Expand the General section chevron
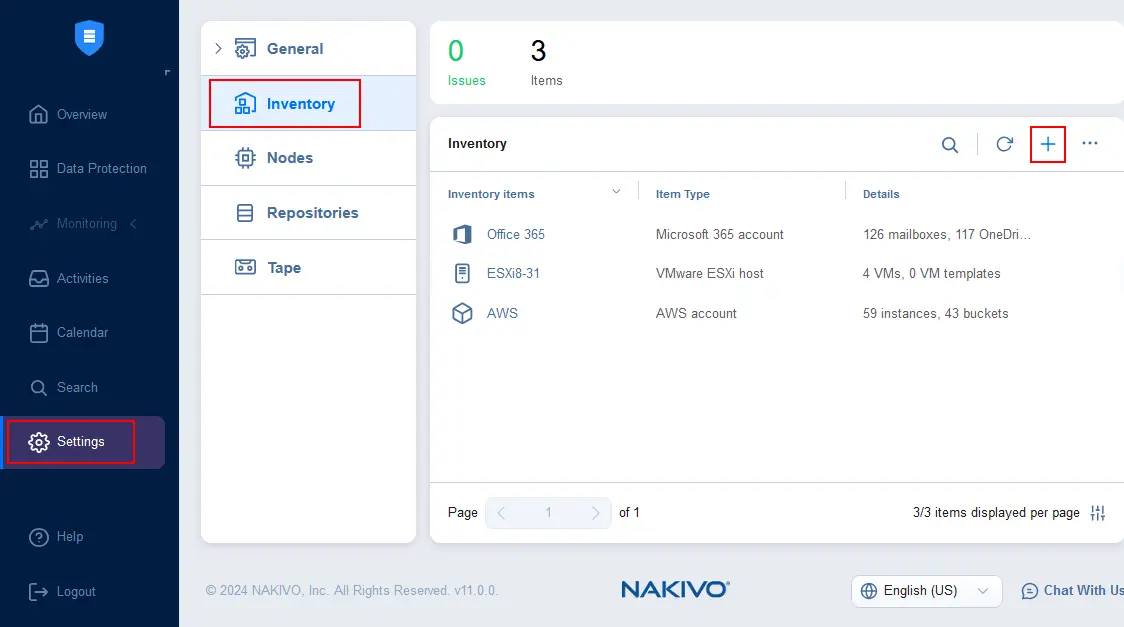 [219, 49]
